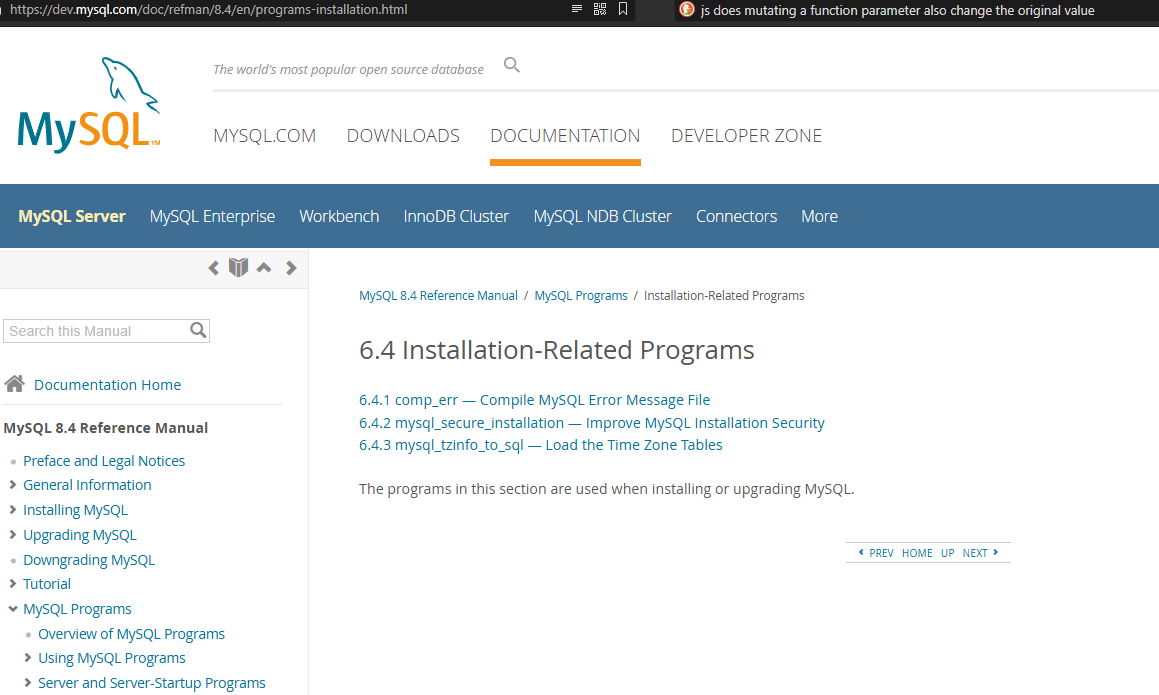
Task: Go up one level with up arrow icon
Action: [264, 268]
